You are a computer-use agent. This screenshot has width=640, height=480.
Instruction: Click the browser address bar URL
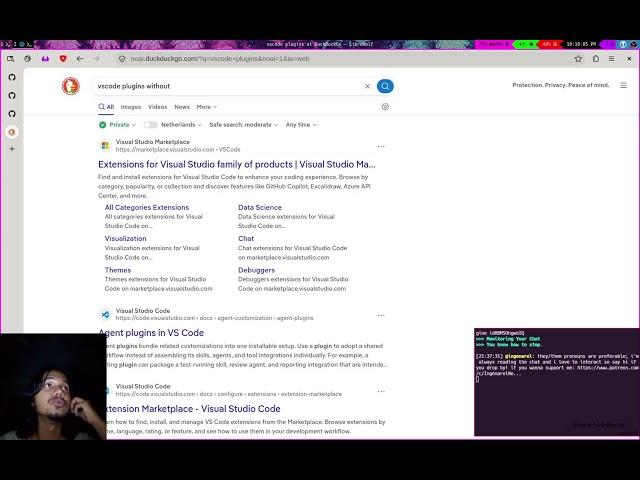point(220,59)
